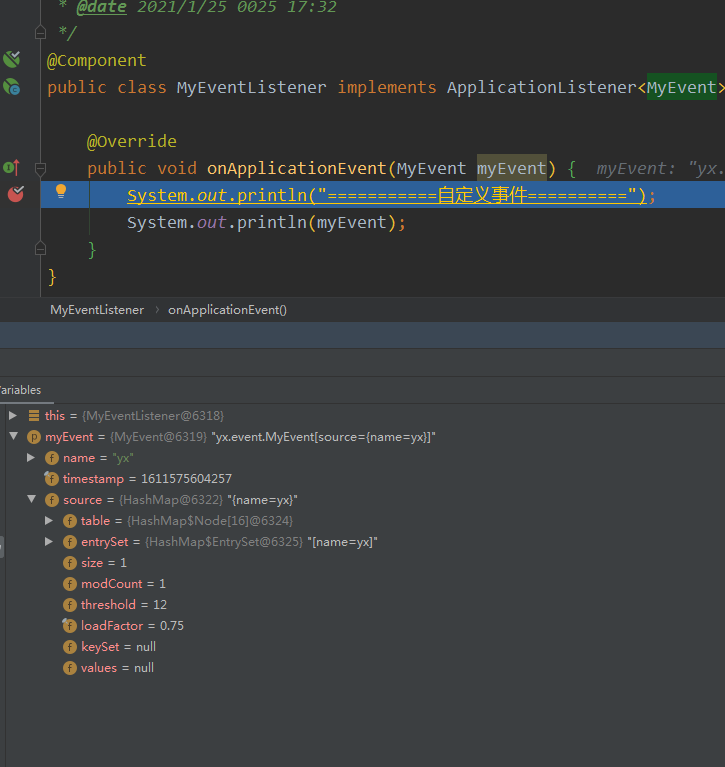Click the field icon beside values
This screenshot has width=725, height=767.
pos(70,668)
